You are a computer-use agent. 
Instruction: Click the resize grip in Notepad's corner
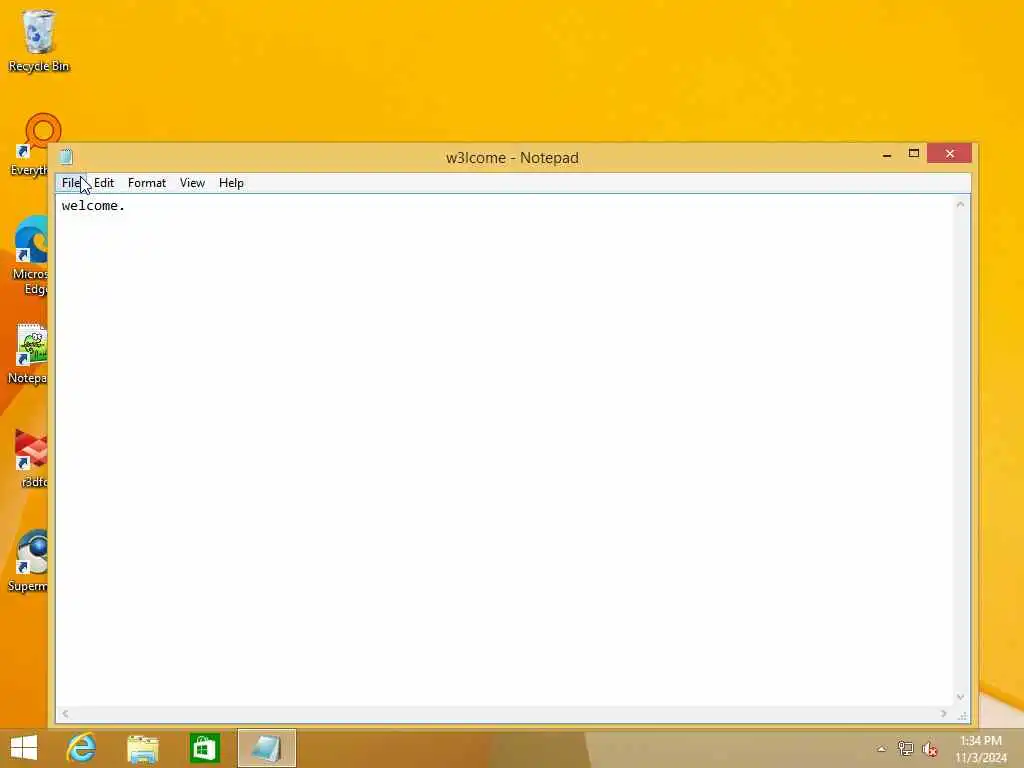click(x=963, y=716)
